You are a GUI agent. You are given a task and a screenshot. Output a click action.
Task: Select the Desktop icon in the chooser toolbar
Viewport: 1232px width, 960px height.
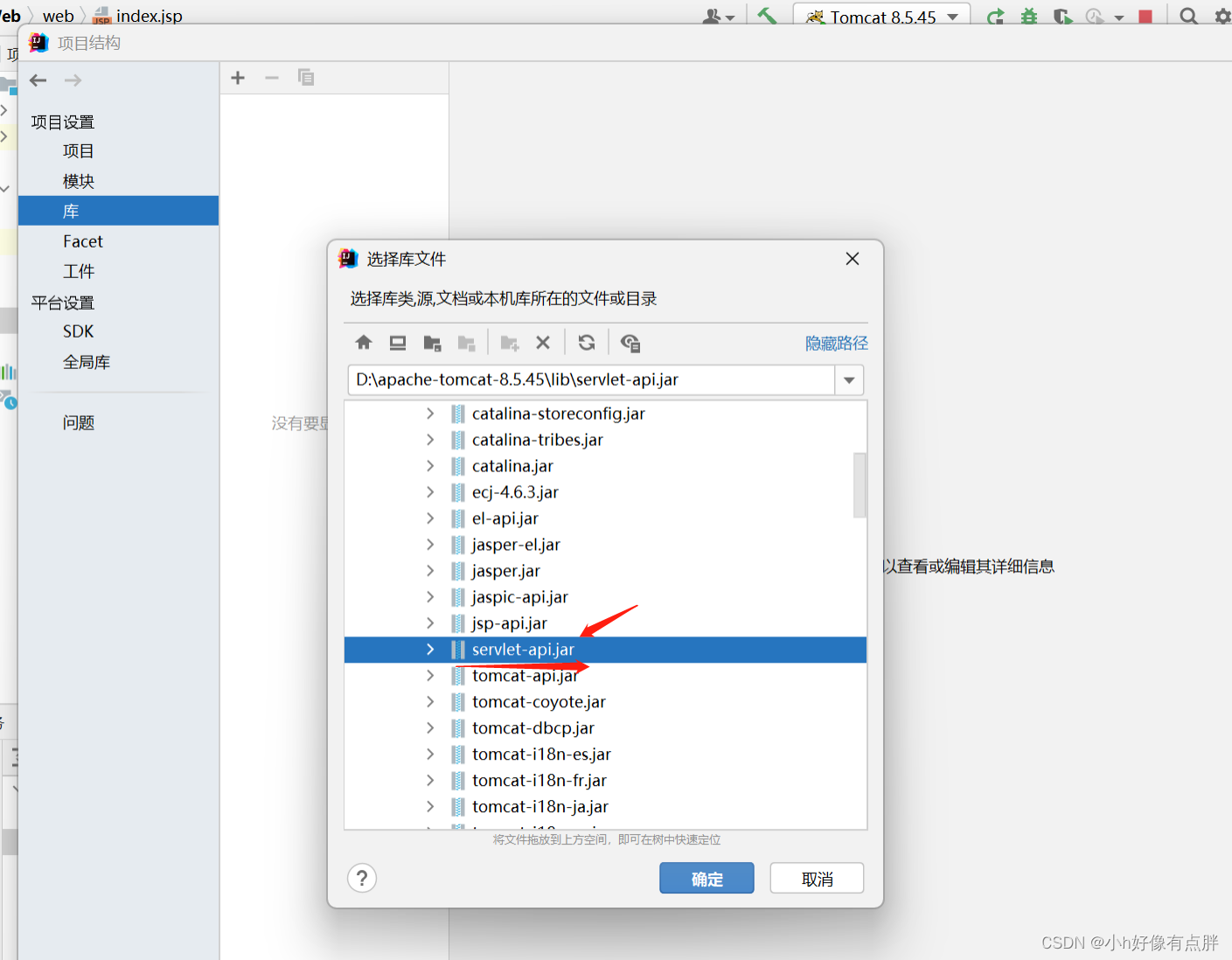pos(398,342)
